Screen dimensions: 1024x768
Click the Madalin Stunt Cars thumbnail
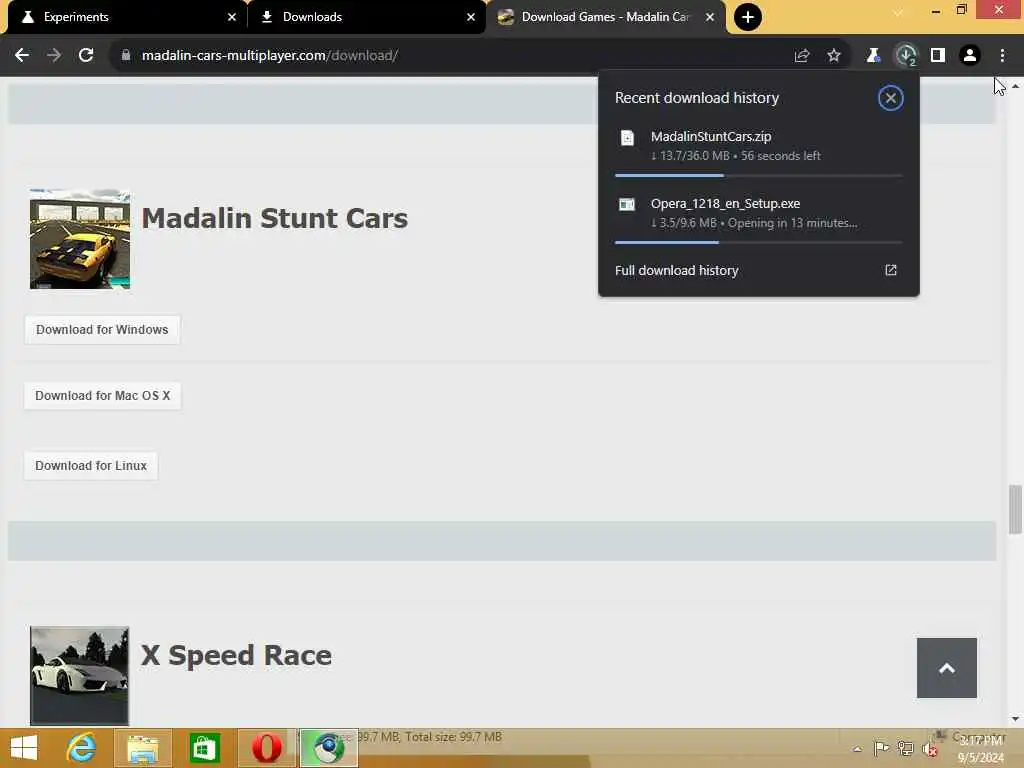click(x=80, y=239)
